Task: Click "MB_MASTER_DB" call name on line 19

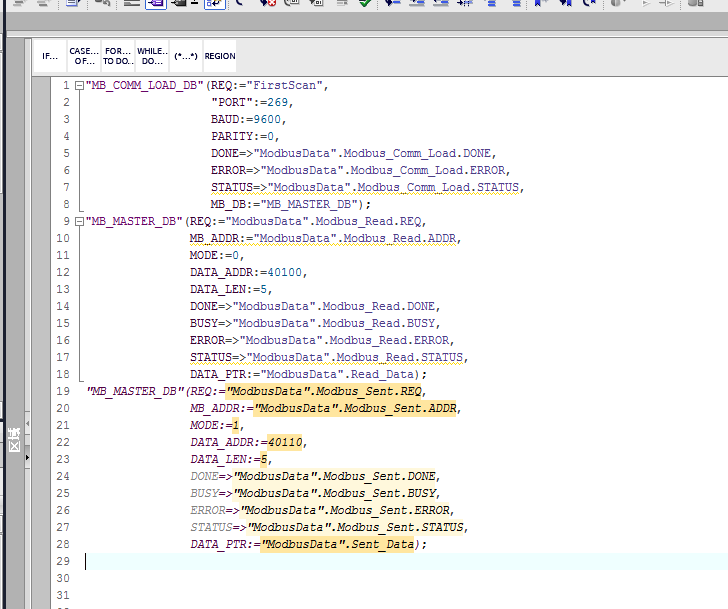Action: (135, 391)
